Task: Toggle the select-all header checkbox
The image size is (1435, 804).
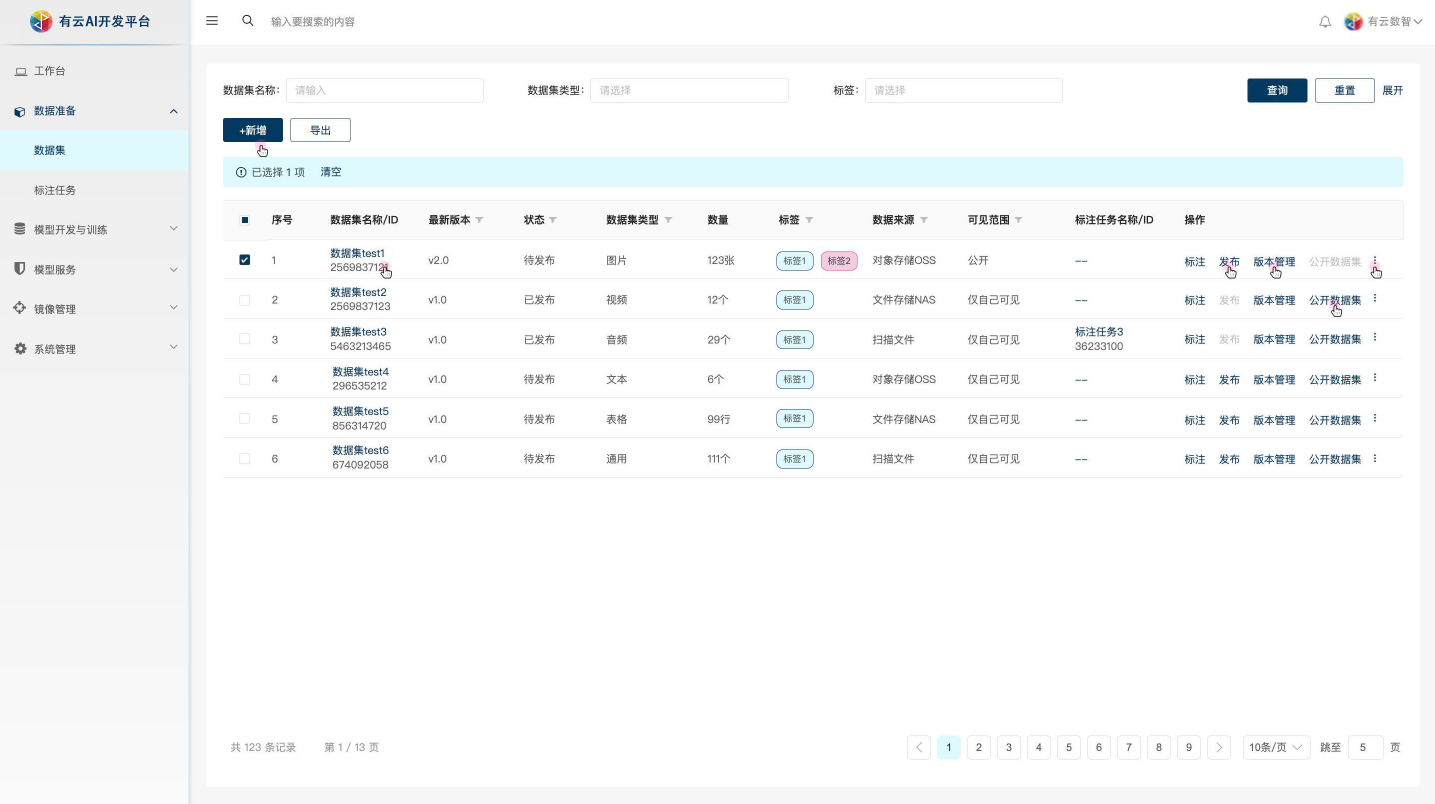Action: coord(245,220)
